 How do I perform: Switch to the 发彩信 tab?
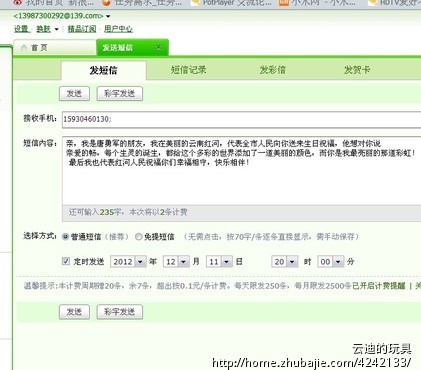pos(273,70)
